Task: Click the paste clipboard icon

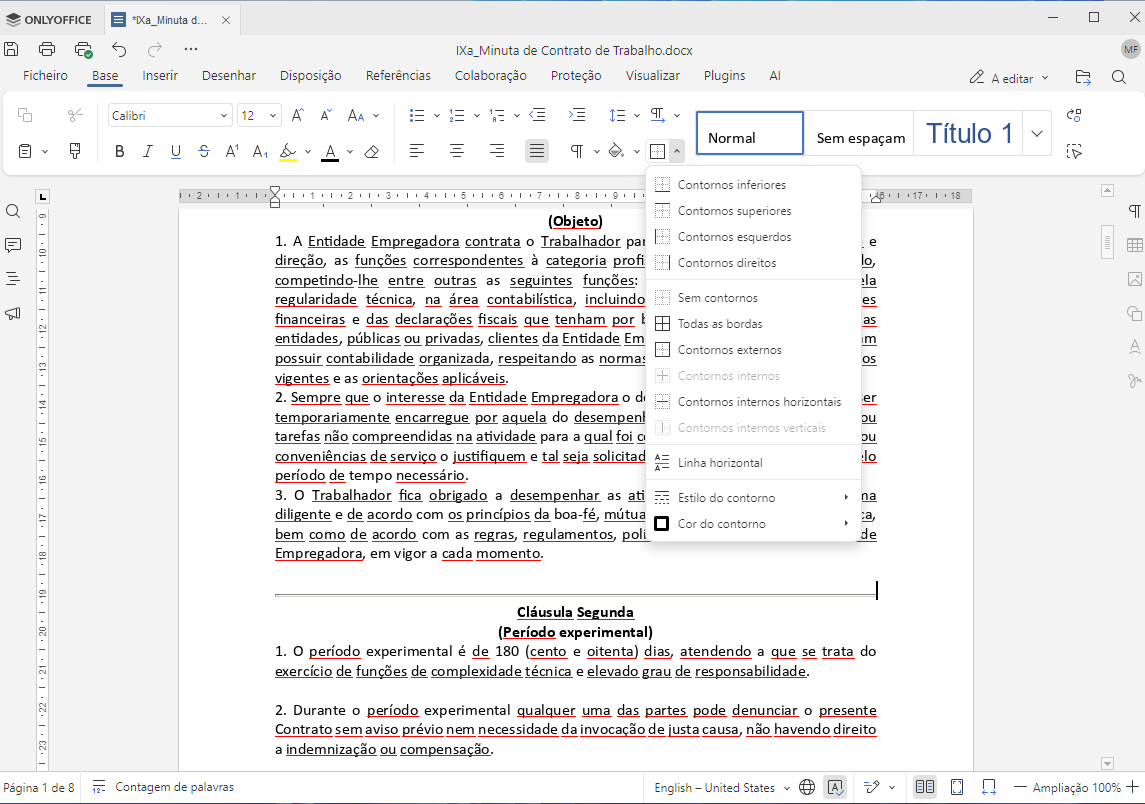Action: point(25,151)
